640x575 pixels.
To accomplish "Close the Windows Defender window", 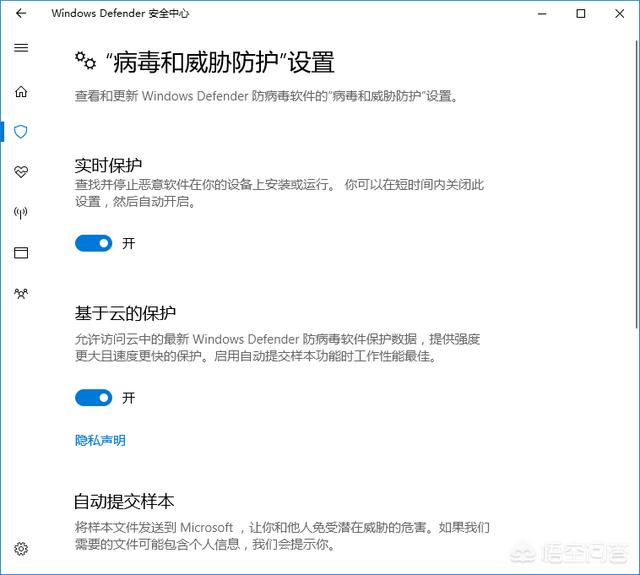I will [x=619, y=13].
